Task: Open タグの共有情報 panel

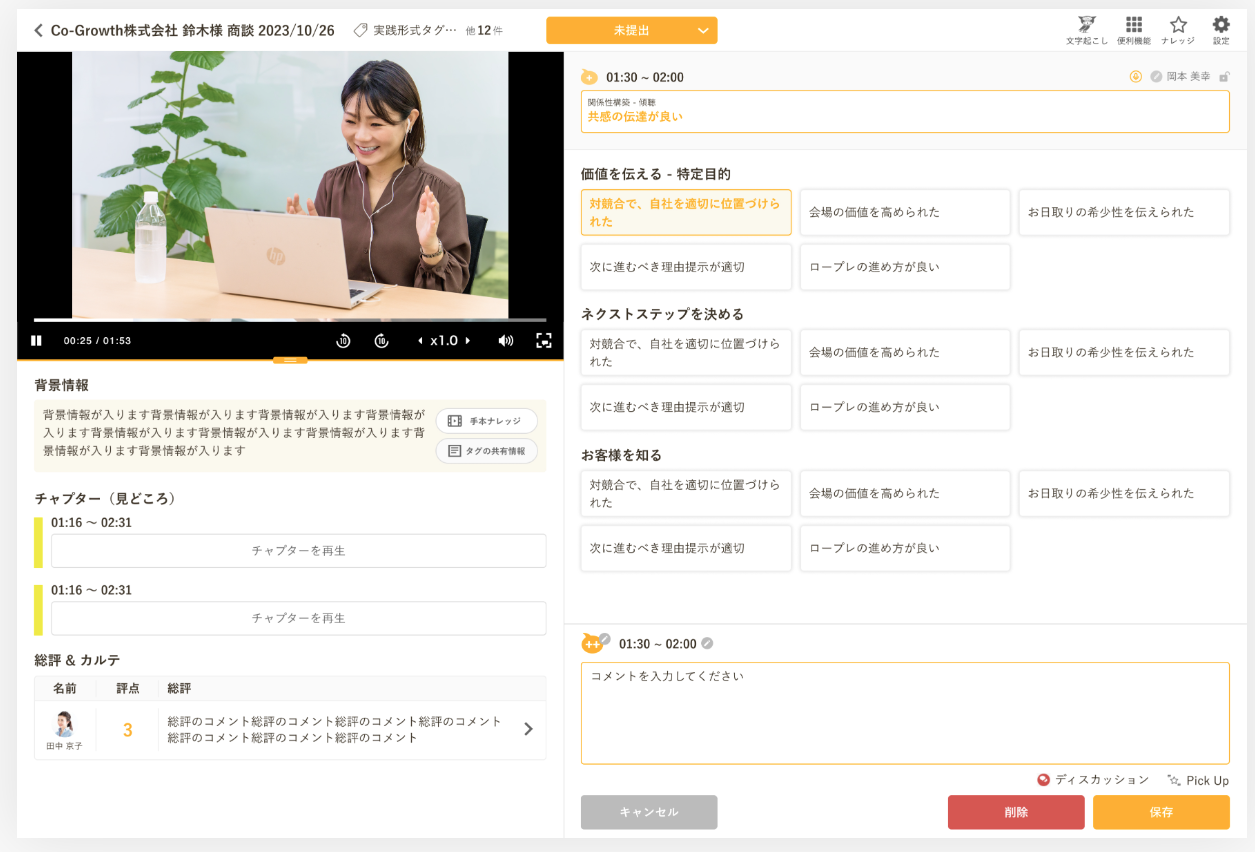Action: pos(486,451)
